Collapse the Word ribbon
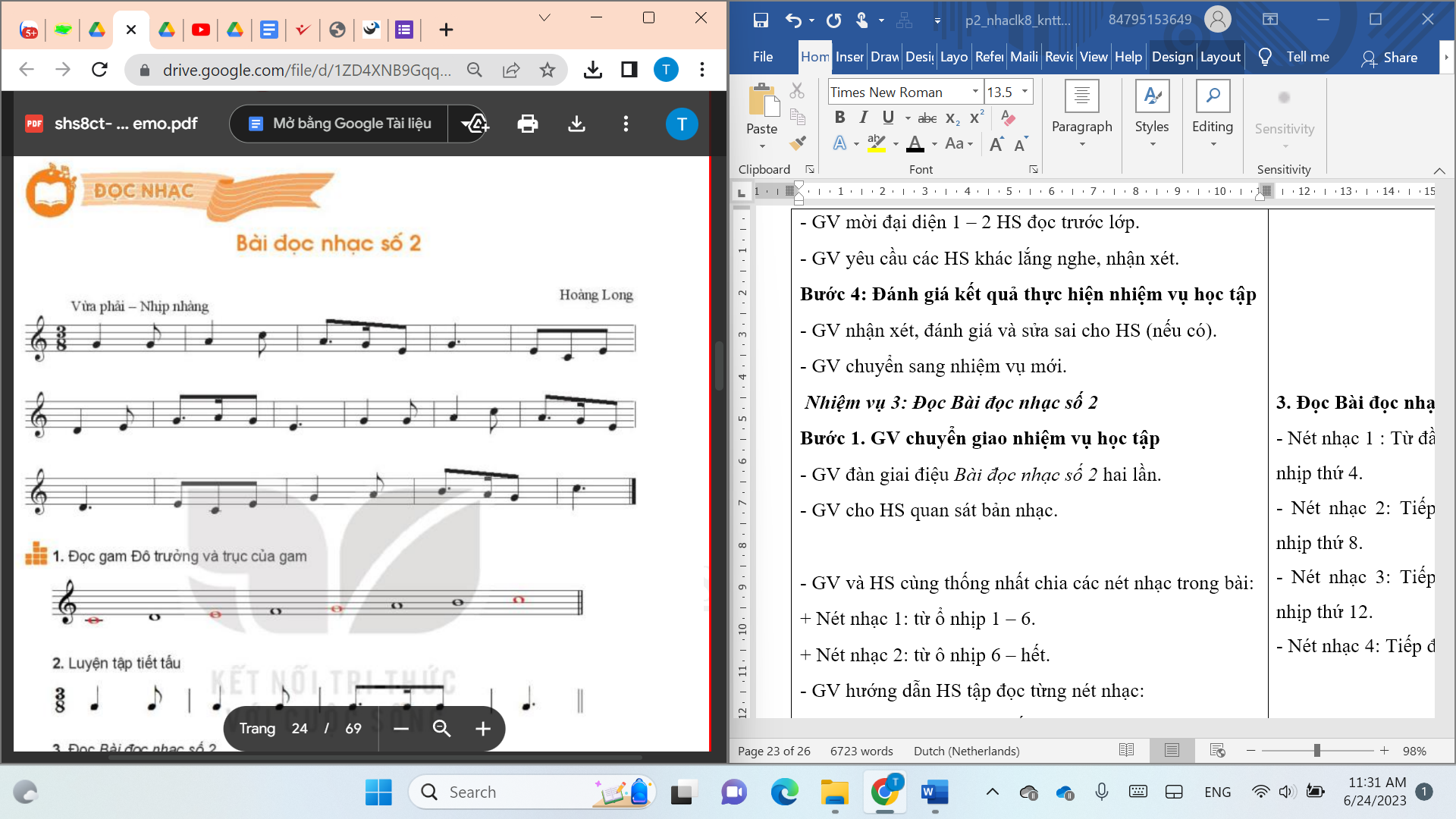 tap(1439, 170)
